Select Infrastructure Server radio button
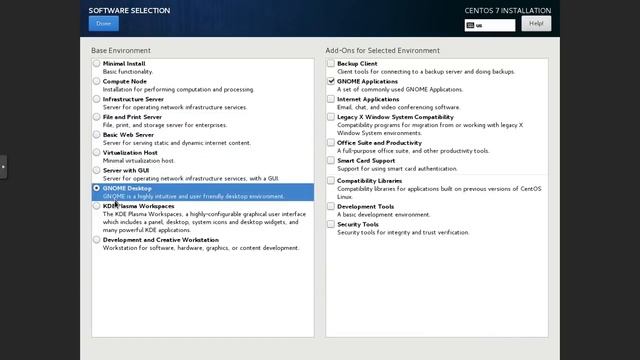This screenshot has height=360, width=640. pos(96,99)
